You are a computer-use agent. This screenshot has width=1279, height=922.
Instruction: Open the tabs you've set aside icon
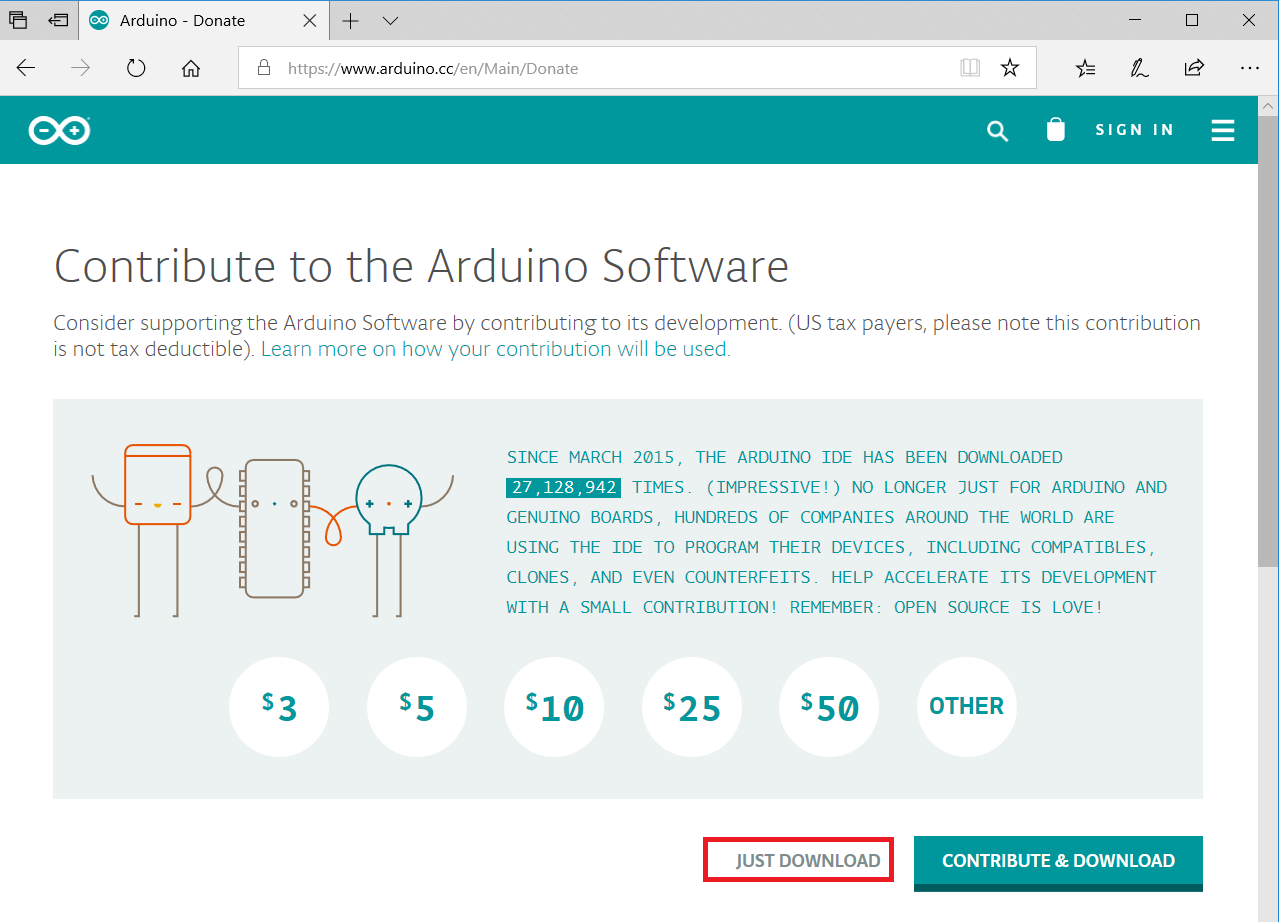coord(18,20)
